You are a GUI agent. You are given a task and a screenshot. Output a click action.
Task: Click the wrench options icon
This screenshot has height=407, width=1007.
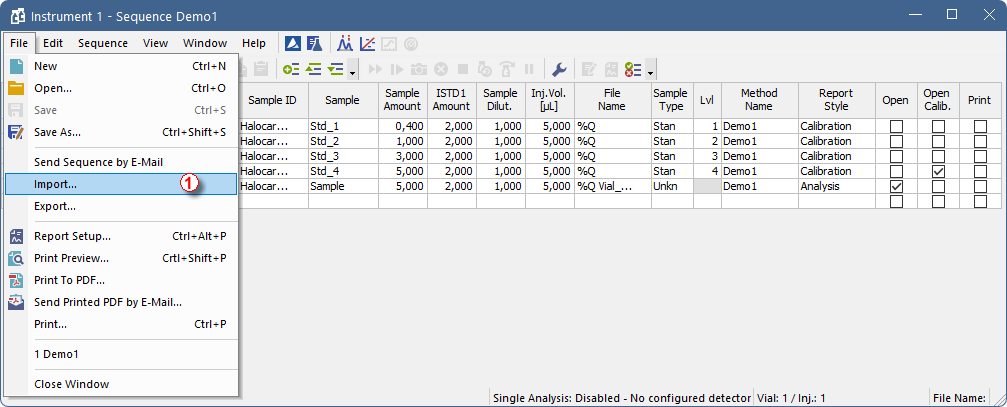point(560,69)
